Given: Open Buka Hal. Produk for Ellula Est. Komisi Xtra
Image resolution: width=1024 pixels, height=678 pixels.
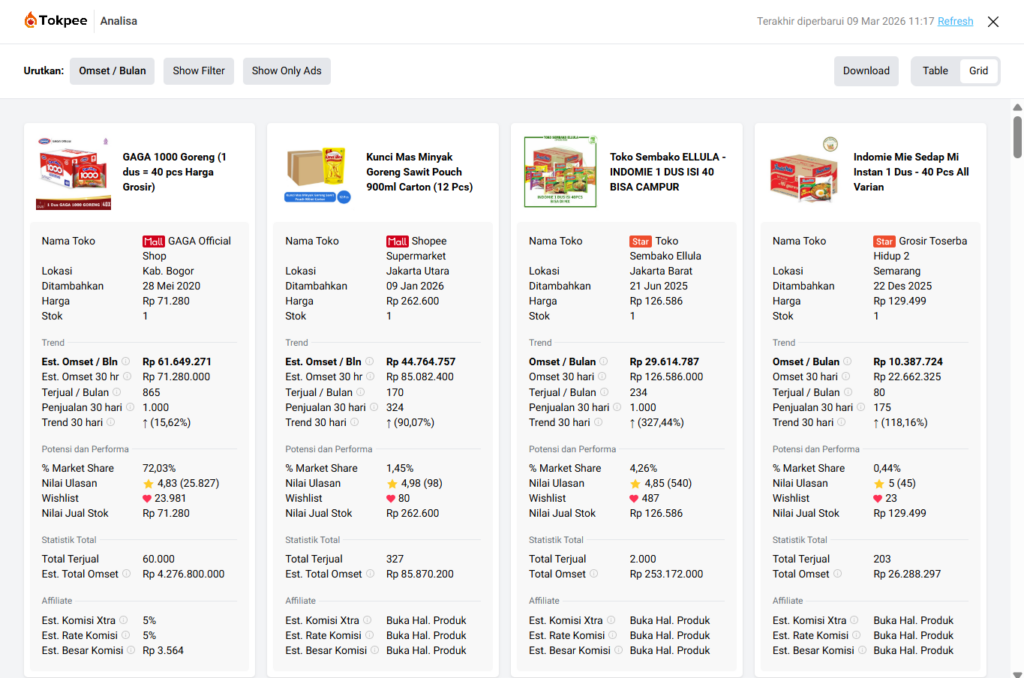Looking at the screenshot, I should point(669,620).
